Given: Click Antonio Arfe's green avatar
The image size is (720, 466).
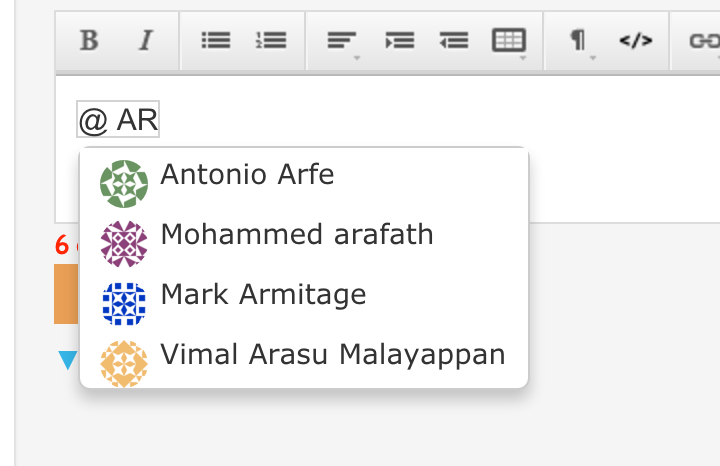Looking at the screenshot, I should coord(124,183).
